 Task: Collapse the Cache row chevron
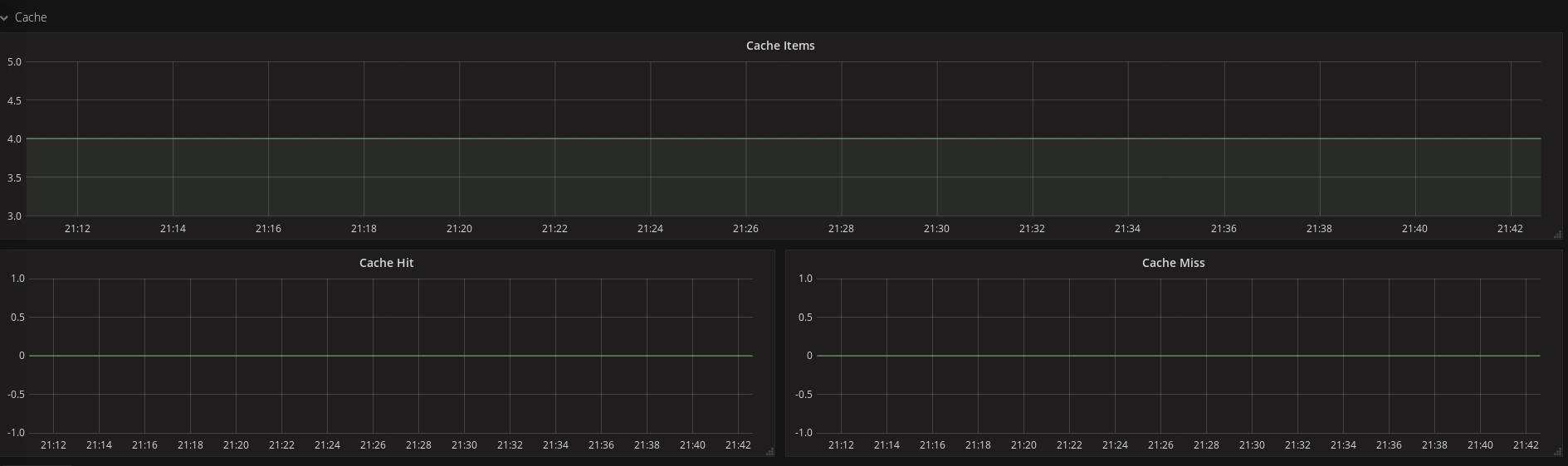[4, 17]
